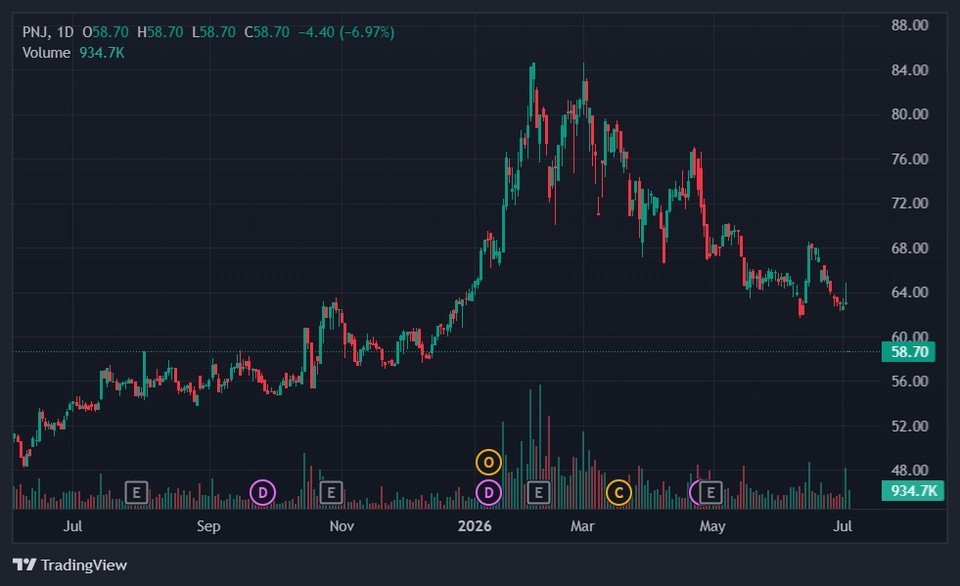The height and width of the screenshot is (586, 960).
Task: Open the purple D dividend marker after Sep
Action: point(263,492)
